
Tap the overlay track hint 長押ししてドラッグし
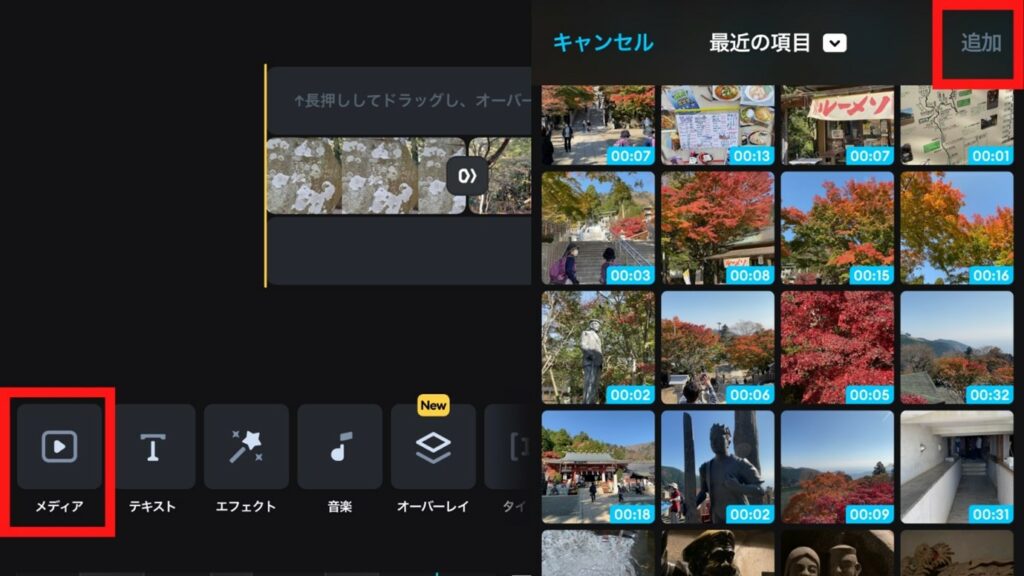pyautogui.click(x=411, y=101)
